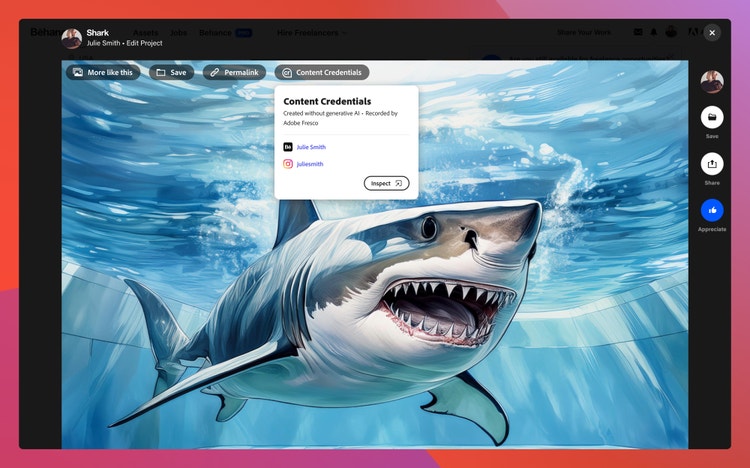Screen dimensions: 750x468
Task: Open the dimmed Behance Pro nav item
Action: (x=225, y=33)
